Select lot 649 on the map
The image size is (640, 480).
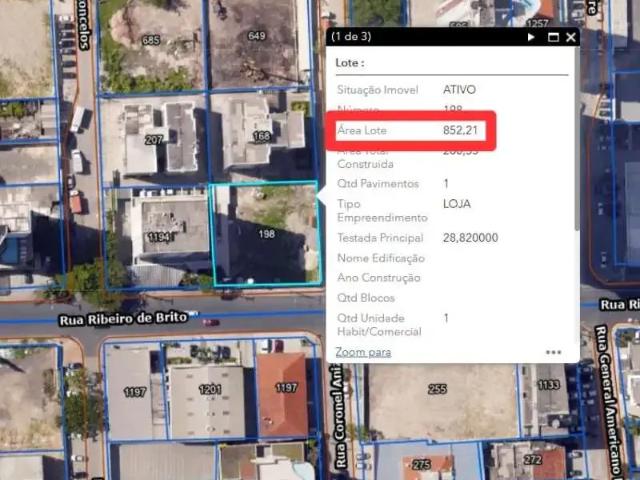coord(257,36)
